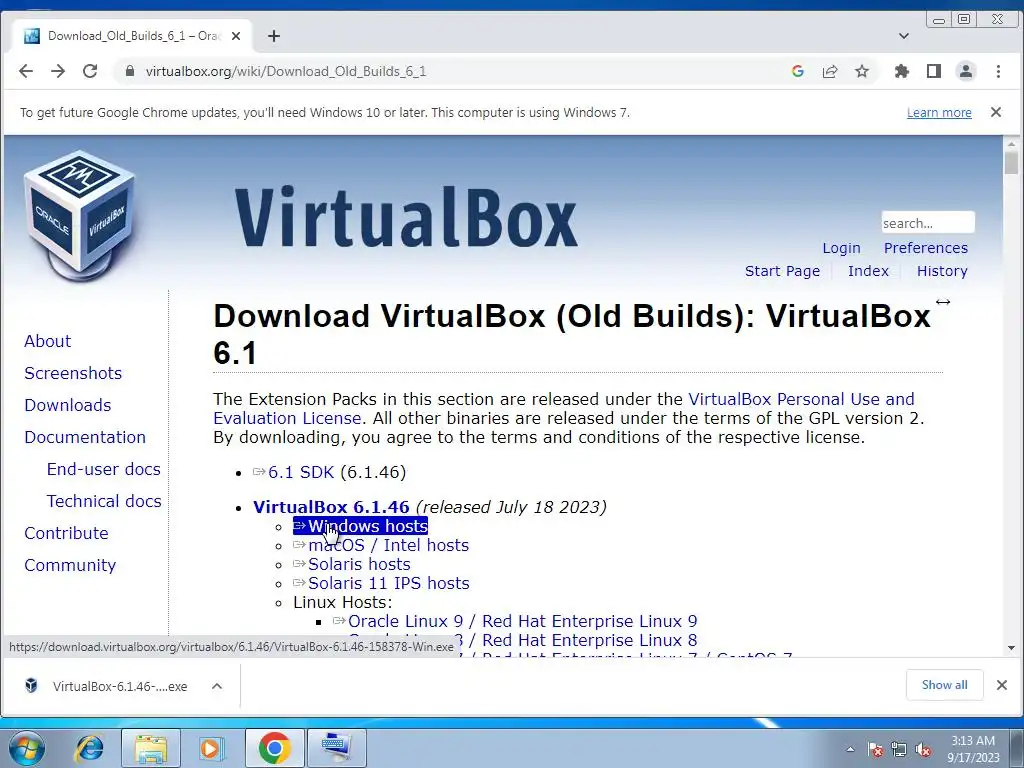Click the VirtualBox search field
Screen dimensions: 1024x768
(x=927, y=223)
